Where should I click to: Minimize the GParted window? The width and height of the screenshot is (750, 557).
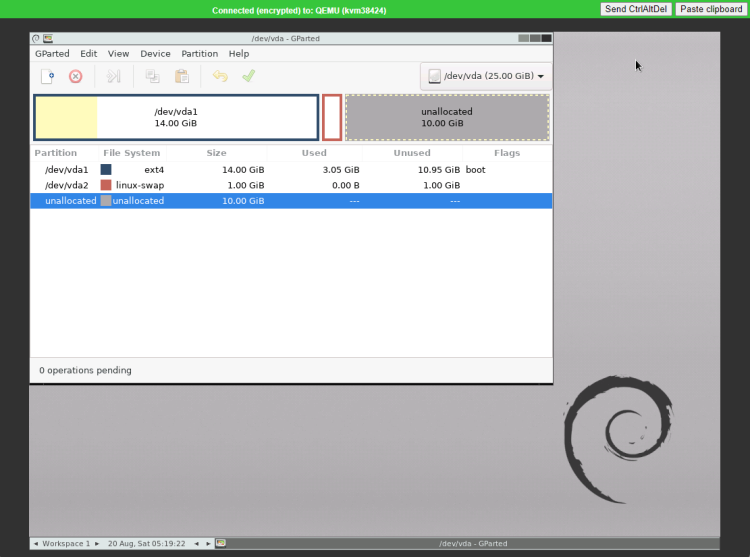(524, 38)
